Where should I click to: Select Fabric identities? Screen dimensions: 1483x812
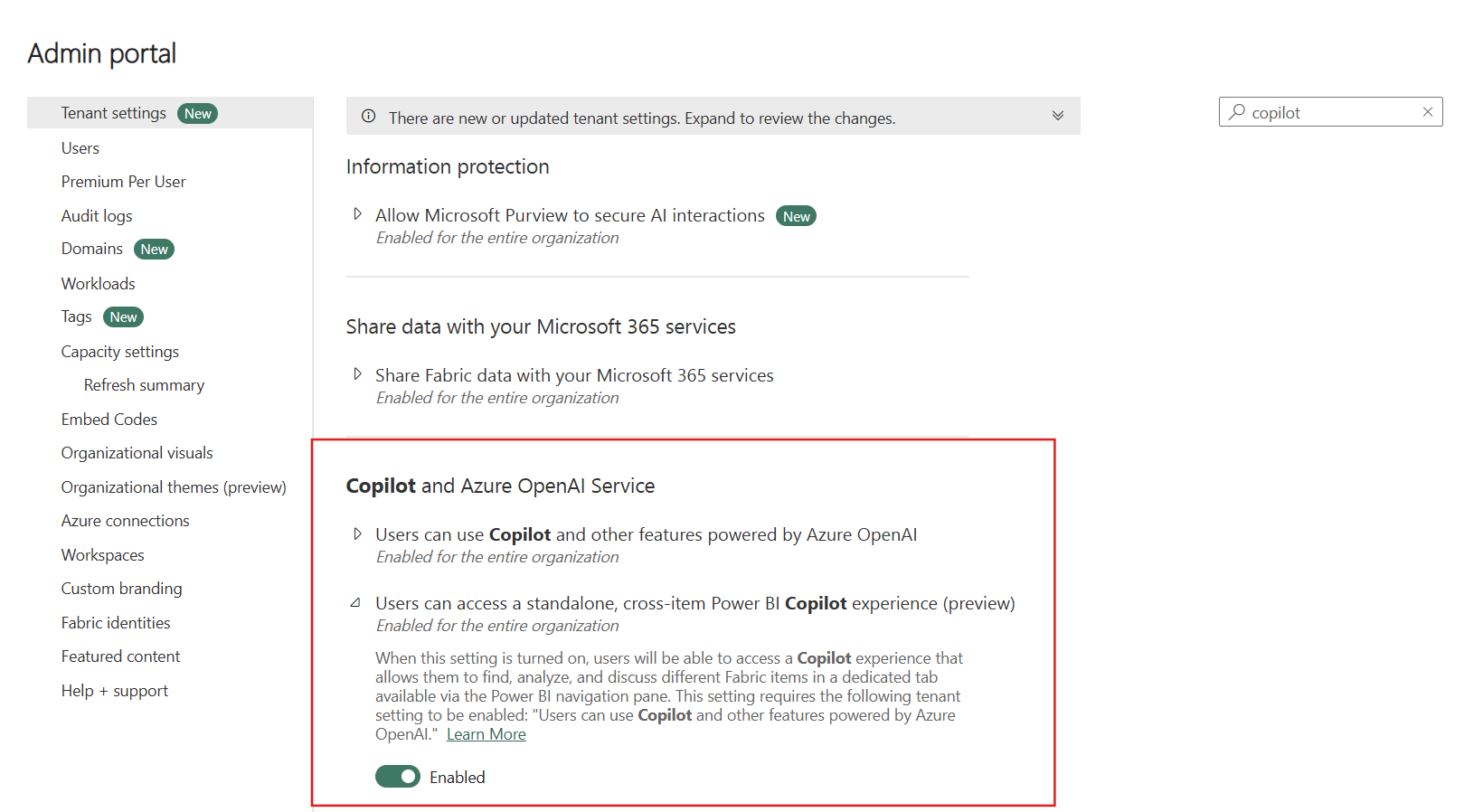116,623
